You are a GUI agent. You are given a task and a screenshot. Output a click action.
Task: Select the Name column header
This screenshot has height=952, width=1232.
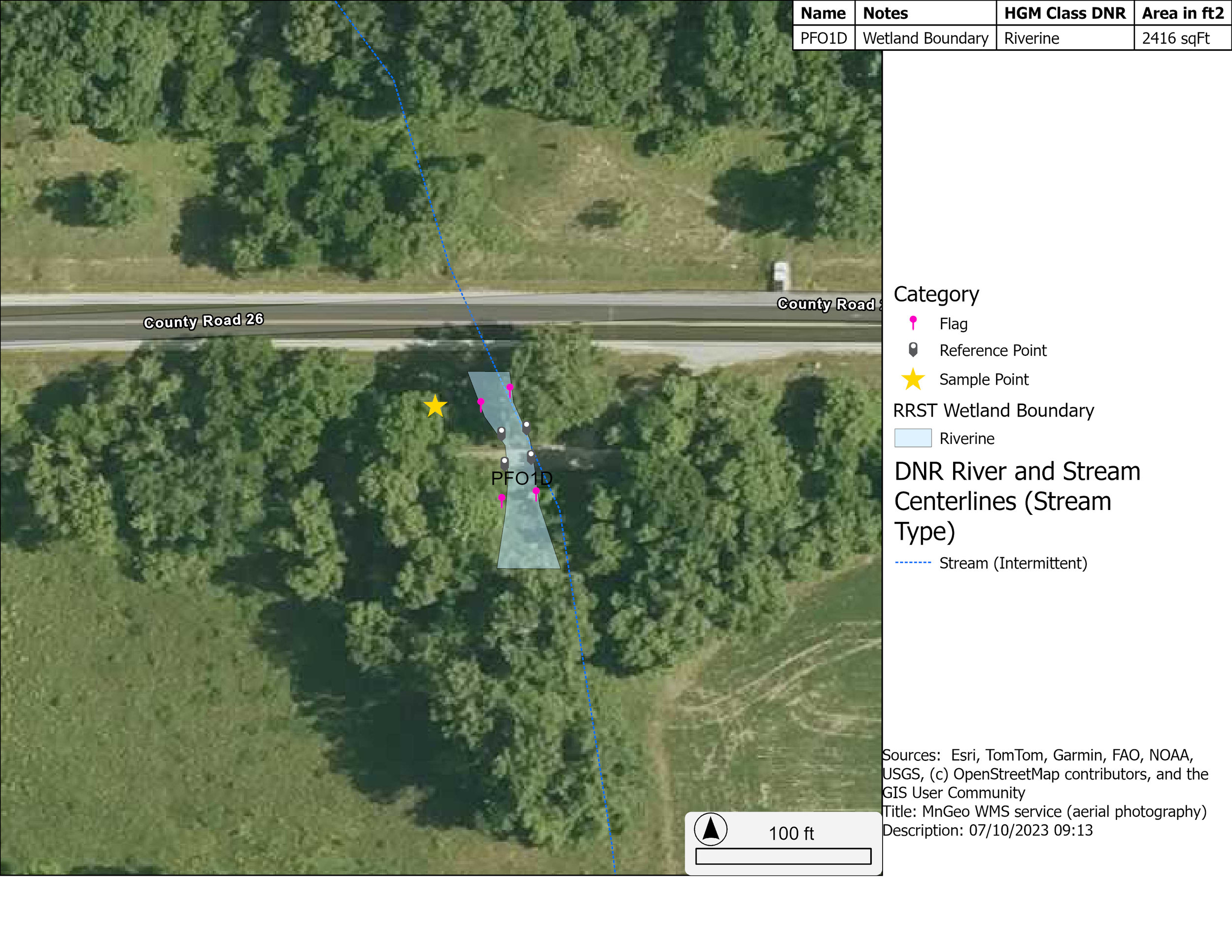click(823, 13)
